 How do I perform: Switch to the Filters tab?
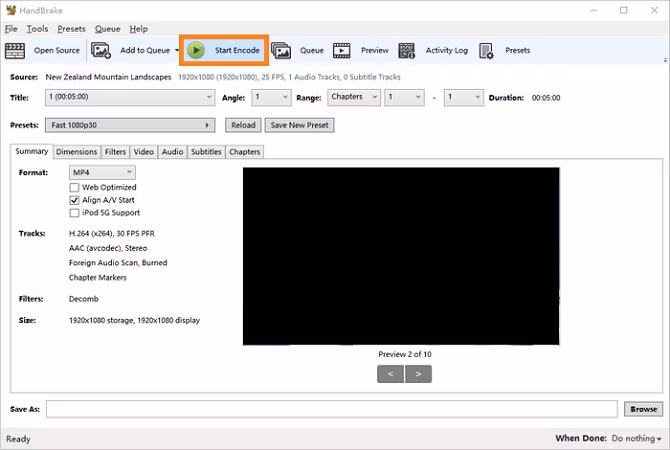pos(115,152)
